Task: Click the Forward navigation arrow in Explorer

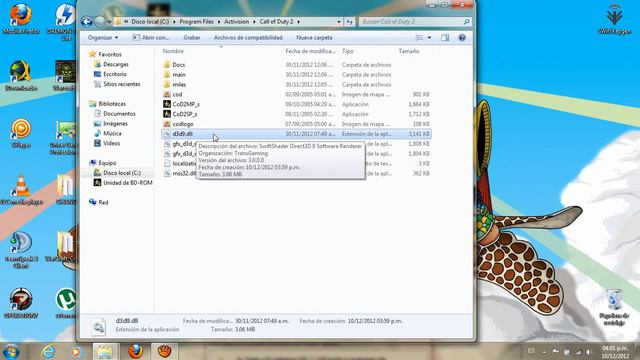Action: pos(100,22)
